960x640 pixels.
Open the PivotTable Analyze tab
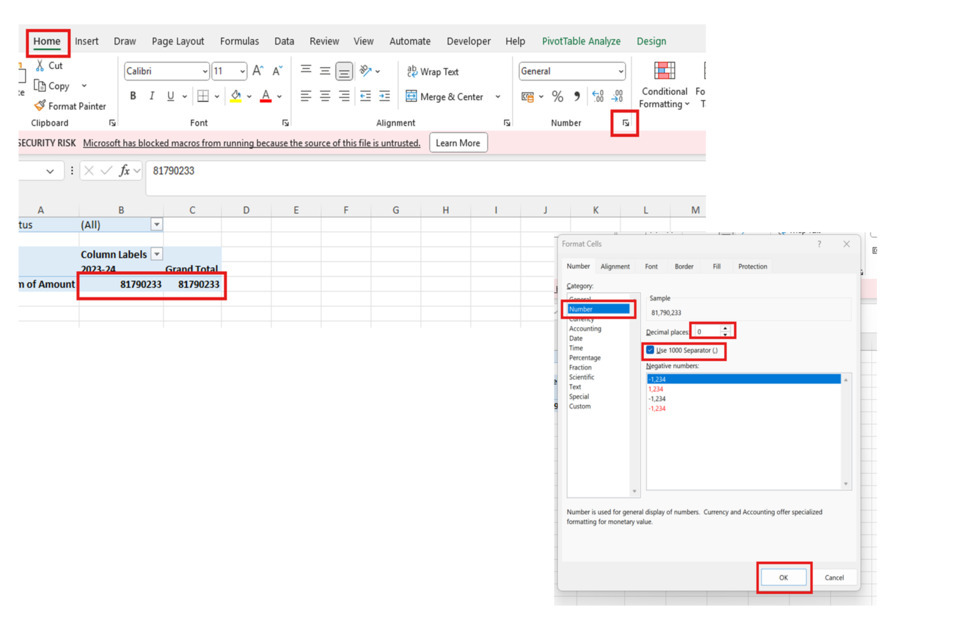[581, 41]
